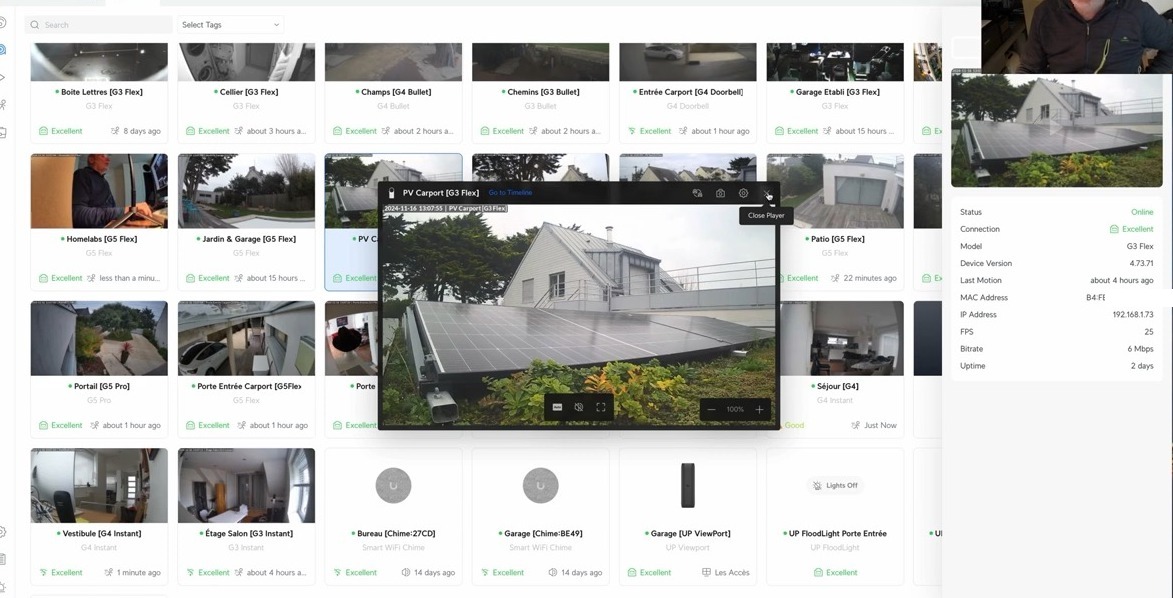The height and width of the screenshot is (598, 1173).
Task: Click Garage UP ViewPort connection icon
Action: pyautogui.click(x=632, y=573)
